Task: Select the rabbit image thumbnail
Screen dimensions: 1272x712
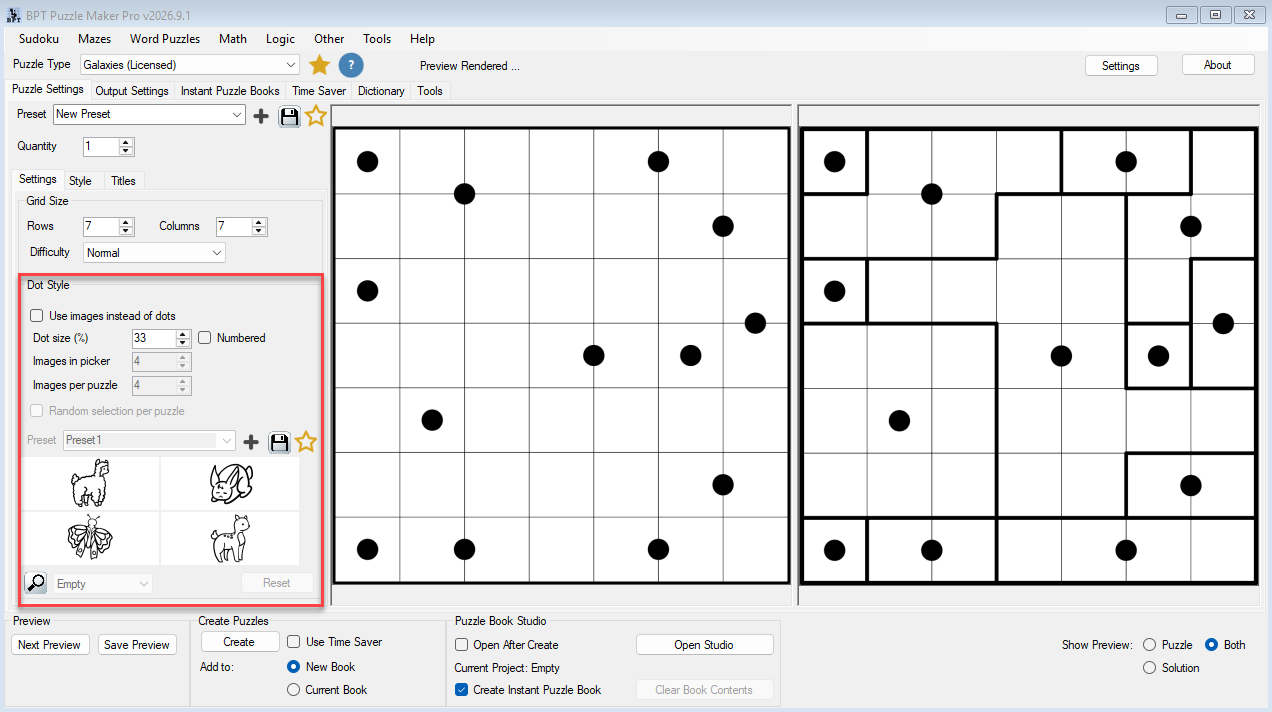Action: pyautogui.click(x=229, y=484)
